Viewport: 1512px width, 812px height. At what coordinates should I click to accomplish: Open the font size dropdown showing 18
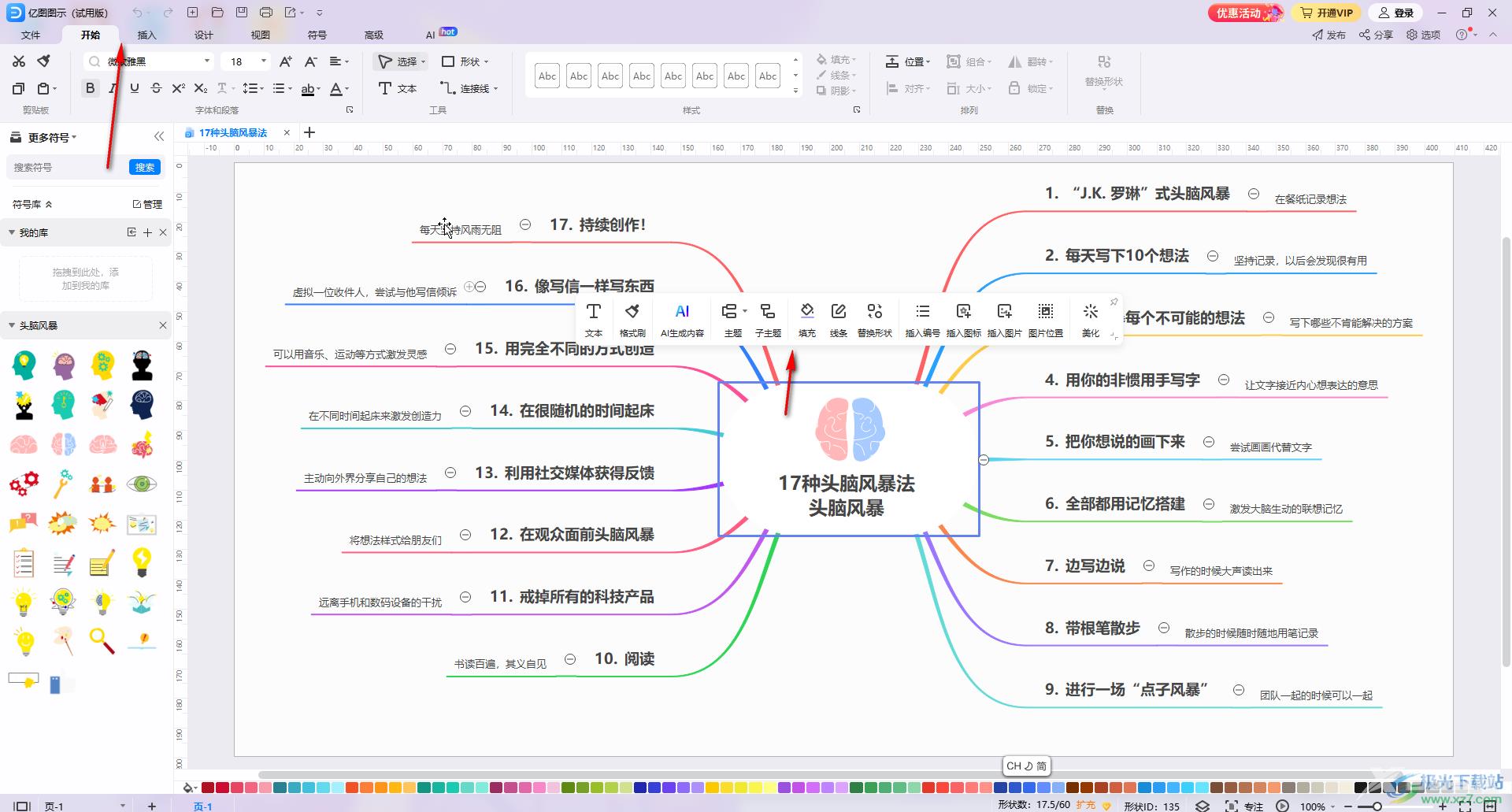tap(264, 61)
